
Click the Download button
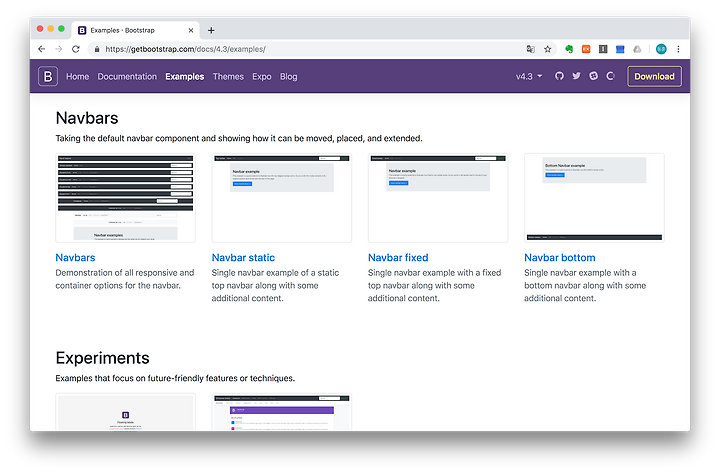(654, 76)
